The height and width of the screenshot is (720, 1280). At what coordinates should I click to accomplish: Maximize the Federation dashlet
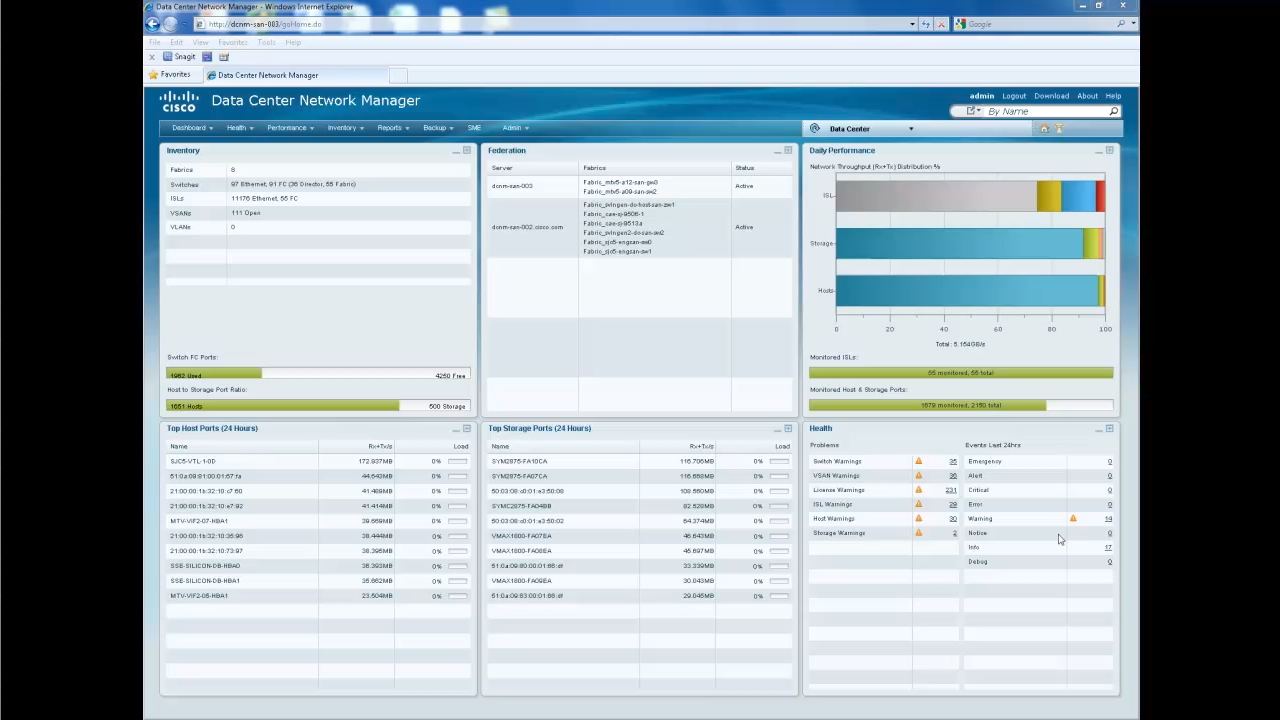[788, 151]
